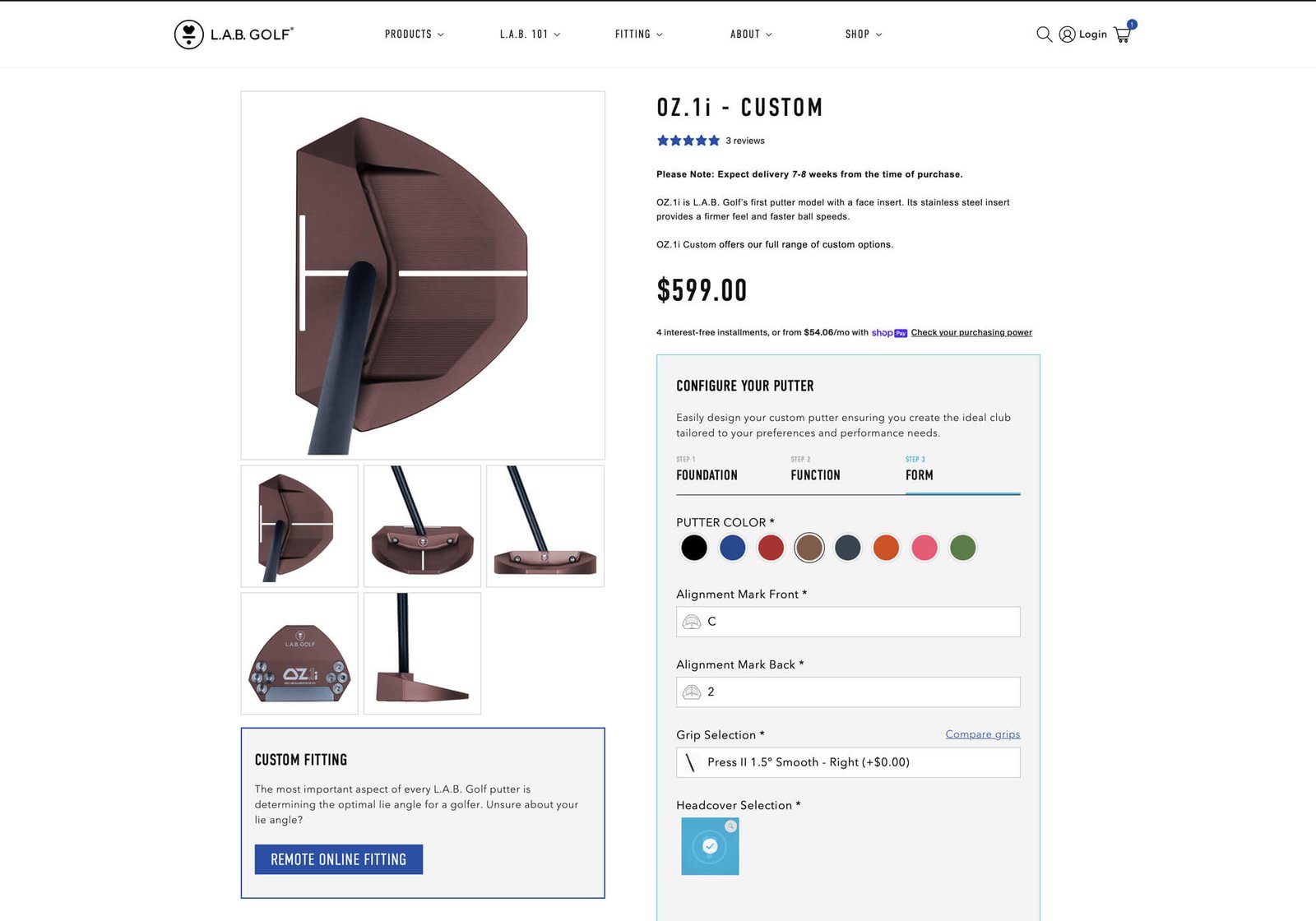Expand the Grip Selection dropdown
The height and width of the screenshot is (921, 1316).
tap(848, 762)
